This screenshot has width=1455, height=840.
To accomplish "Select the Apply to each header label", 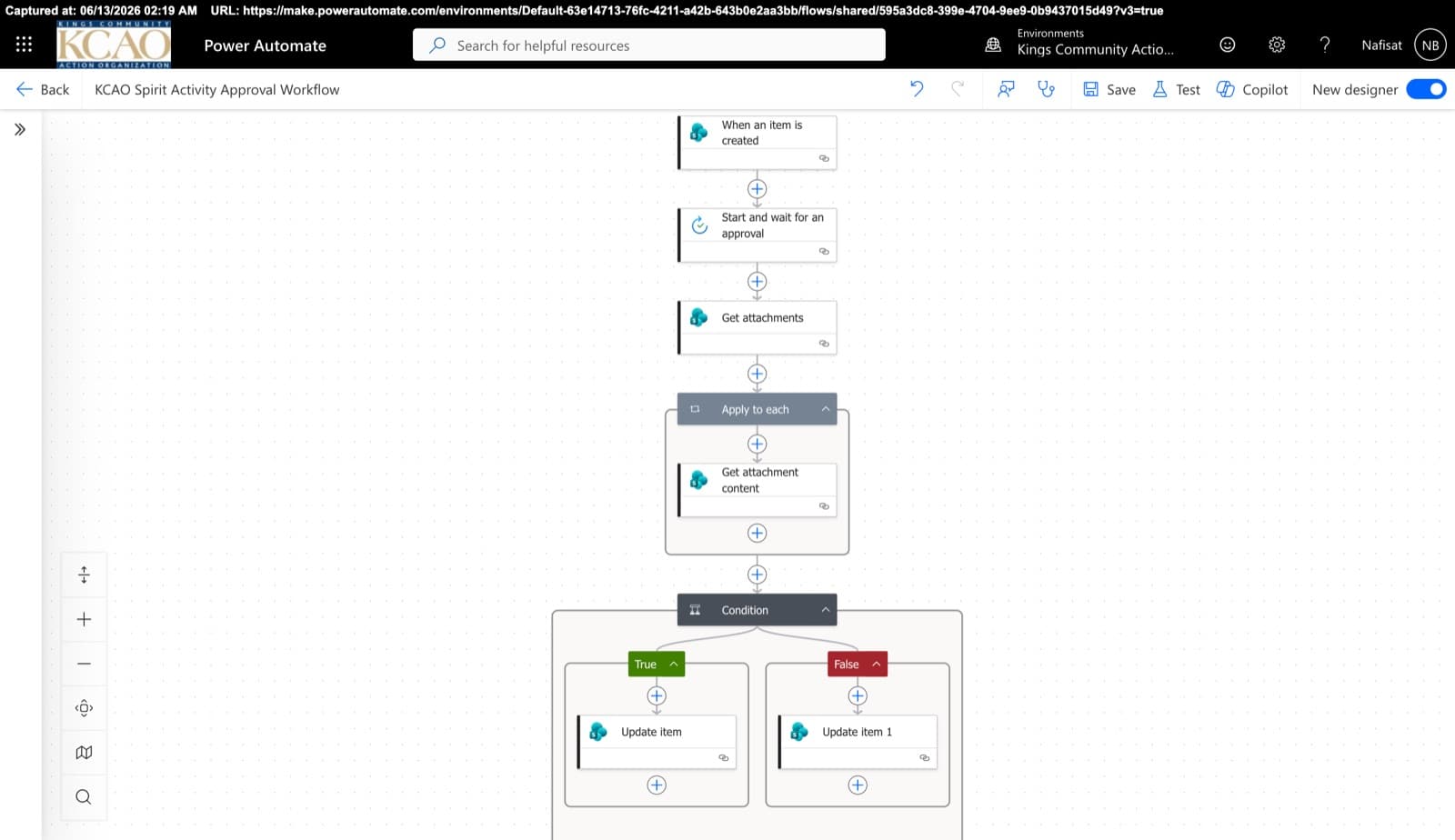I will tap(755, 409).
